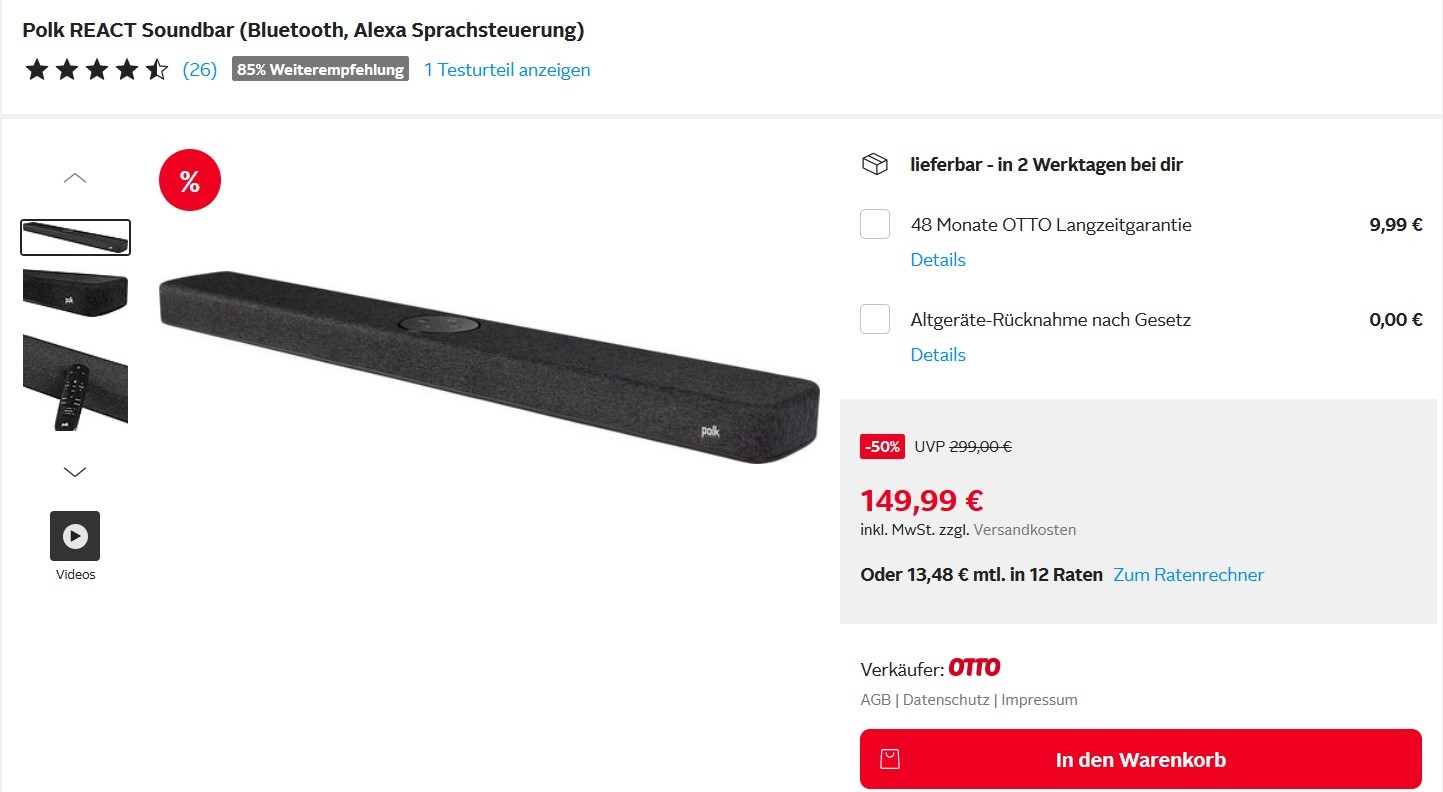This screenshot has height=792, width=1443.
Task: Show next thumbnails with down chevron
Action: coord(75,471)
